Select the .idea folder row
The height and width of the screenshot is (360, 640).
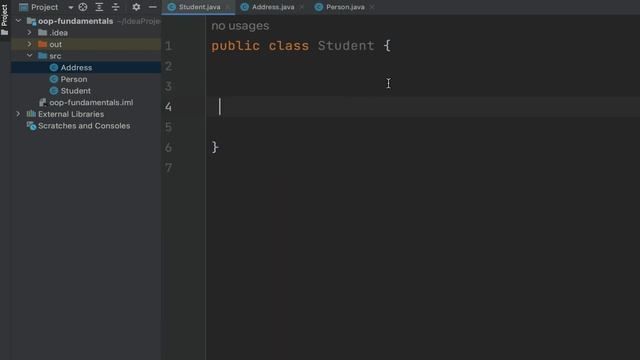pos(86,33)
